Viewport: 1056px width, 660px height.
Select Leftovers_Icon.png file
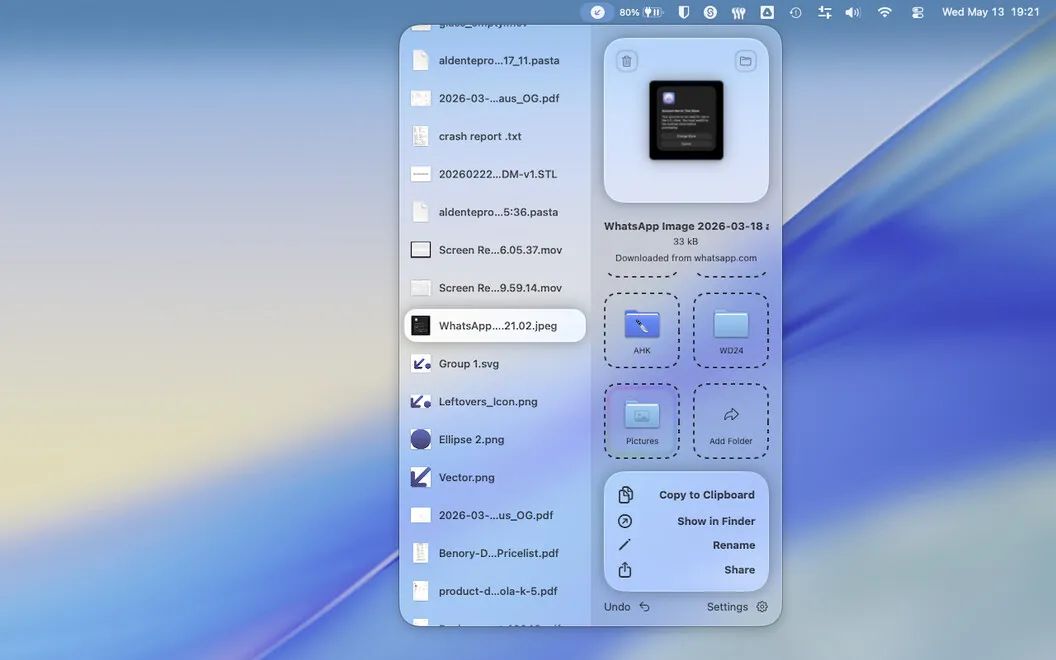coord(495,401)
